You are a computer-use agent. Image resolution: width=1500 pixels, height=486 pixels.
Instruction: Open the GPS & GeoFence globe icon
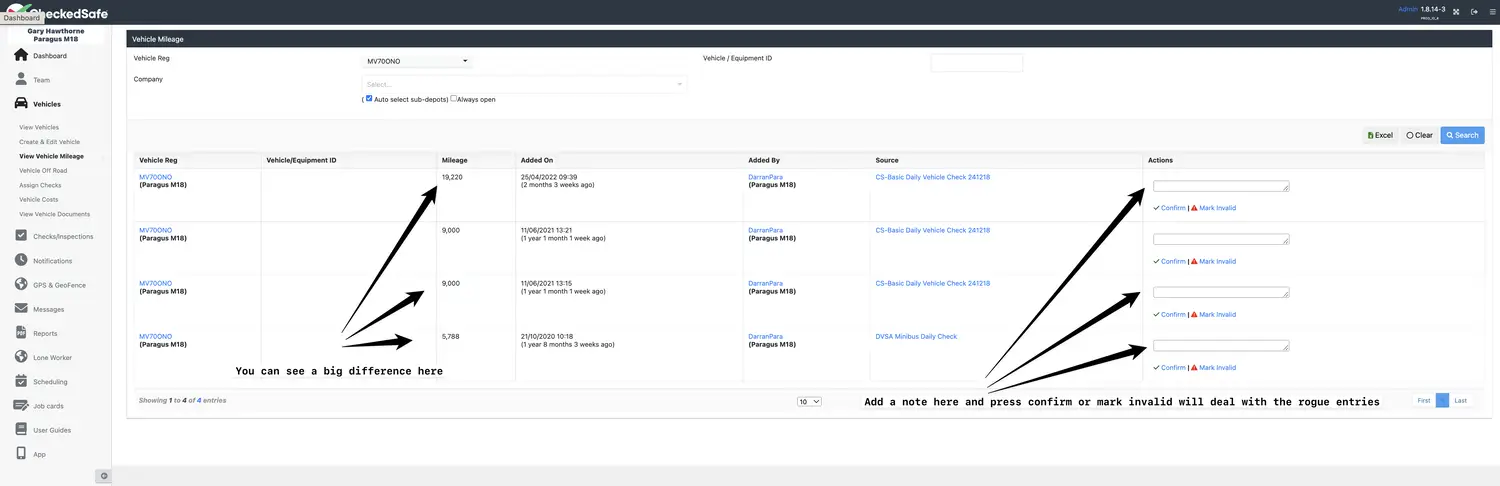click(x=21, y=285)
